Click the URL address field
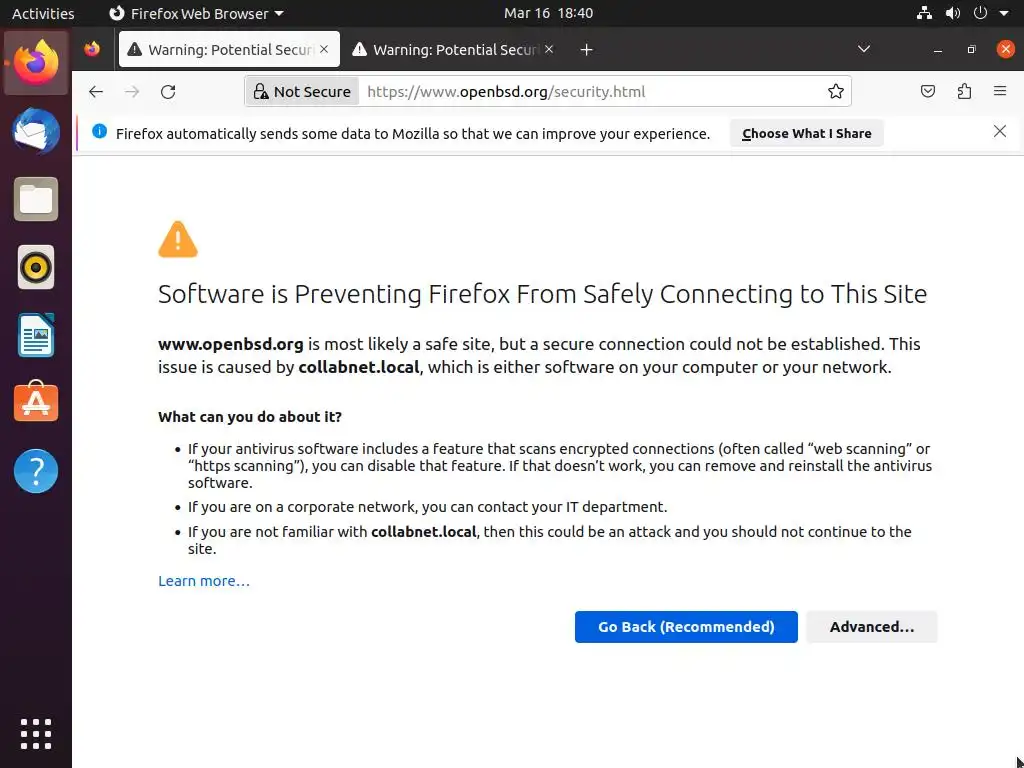Screen dimensions: 1024x768 [x=590, y=92]
